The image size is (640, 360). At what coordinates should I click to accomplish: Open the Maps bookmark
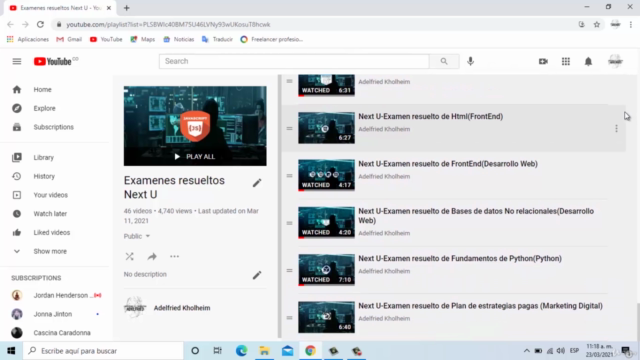142,39
